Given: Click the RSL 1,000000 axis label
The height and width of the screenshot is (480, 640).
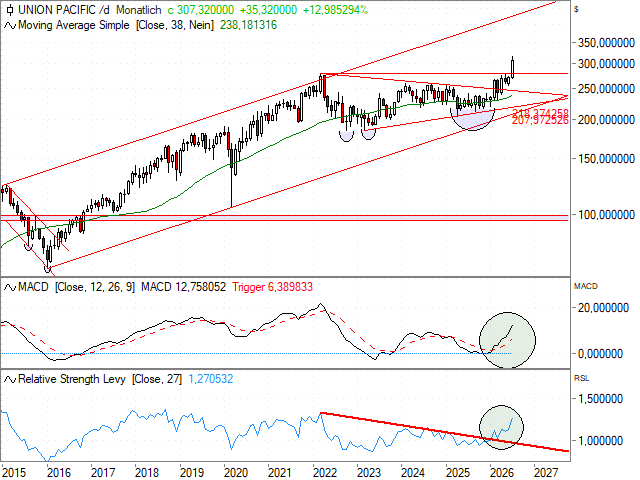Looking at the screenshot, I should [600, 441].
